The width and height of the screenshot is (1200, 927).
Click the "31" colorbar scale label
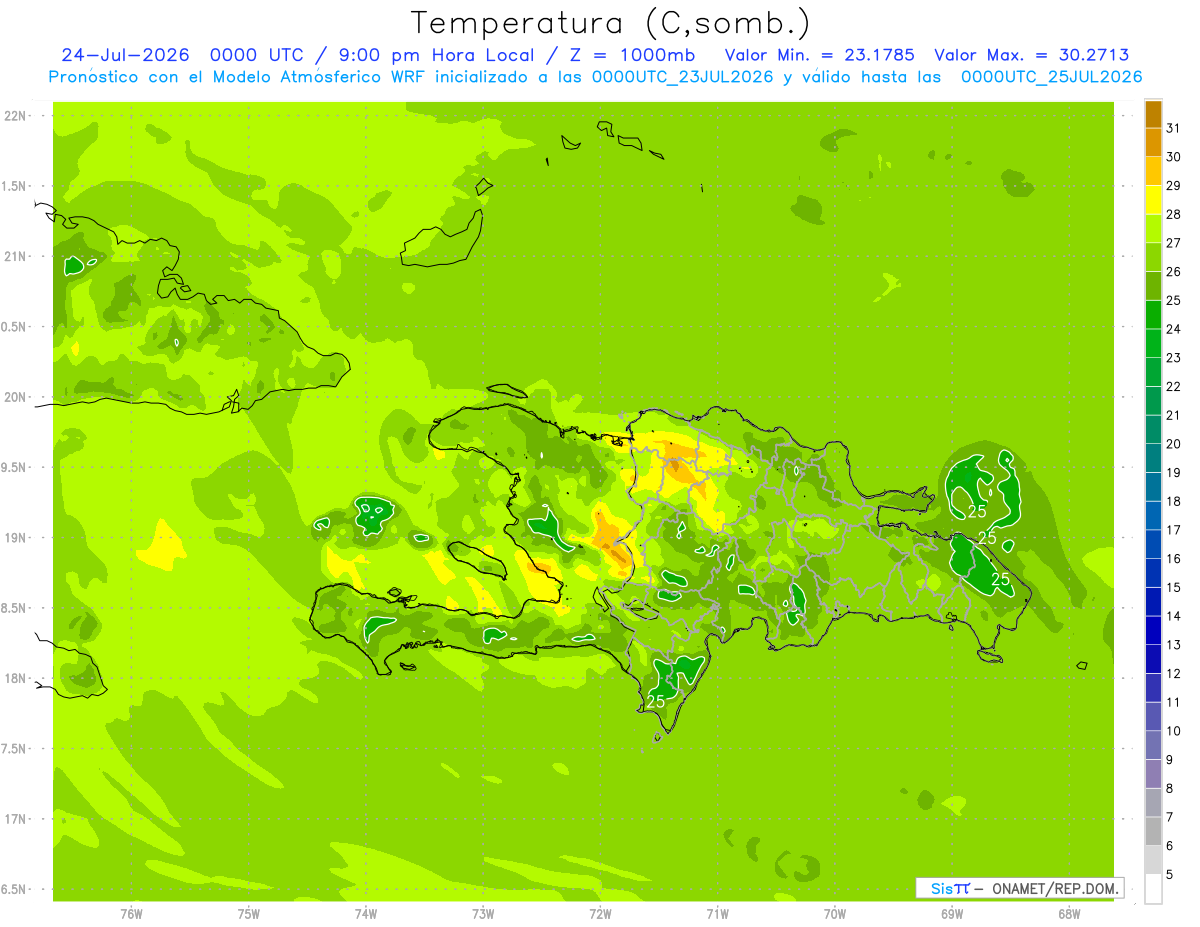pyautogui.click(x=1173, y=128)
